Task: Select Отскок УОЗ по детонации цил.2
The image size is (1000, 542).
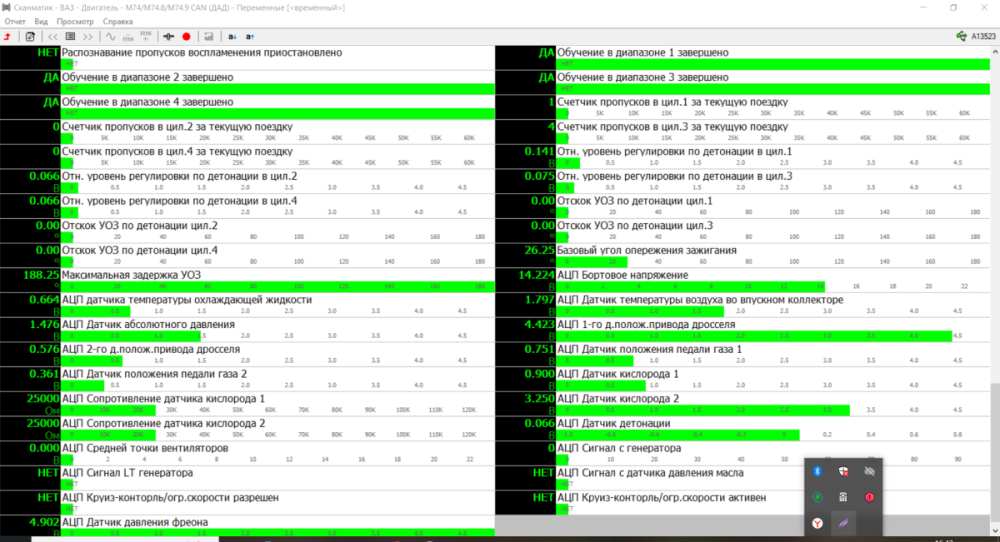Action: (x=247, y=231)
